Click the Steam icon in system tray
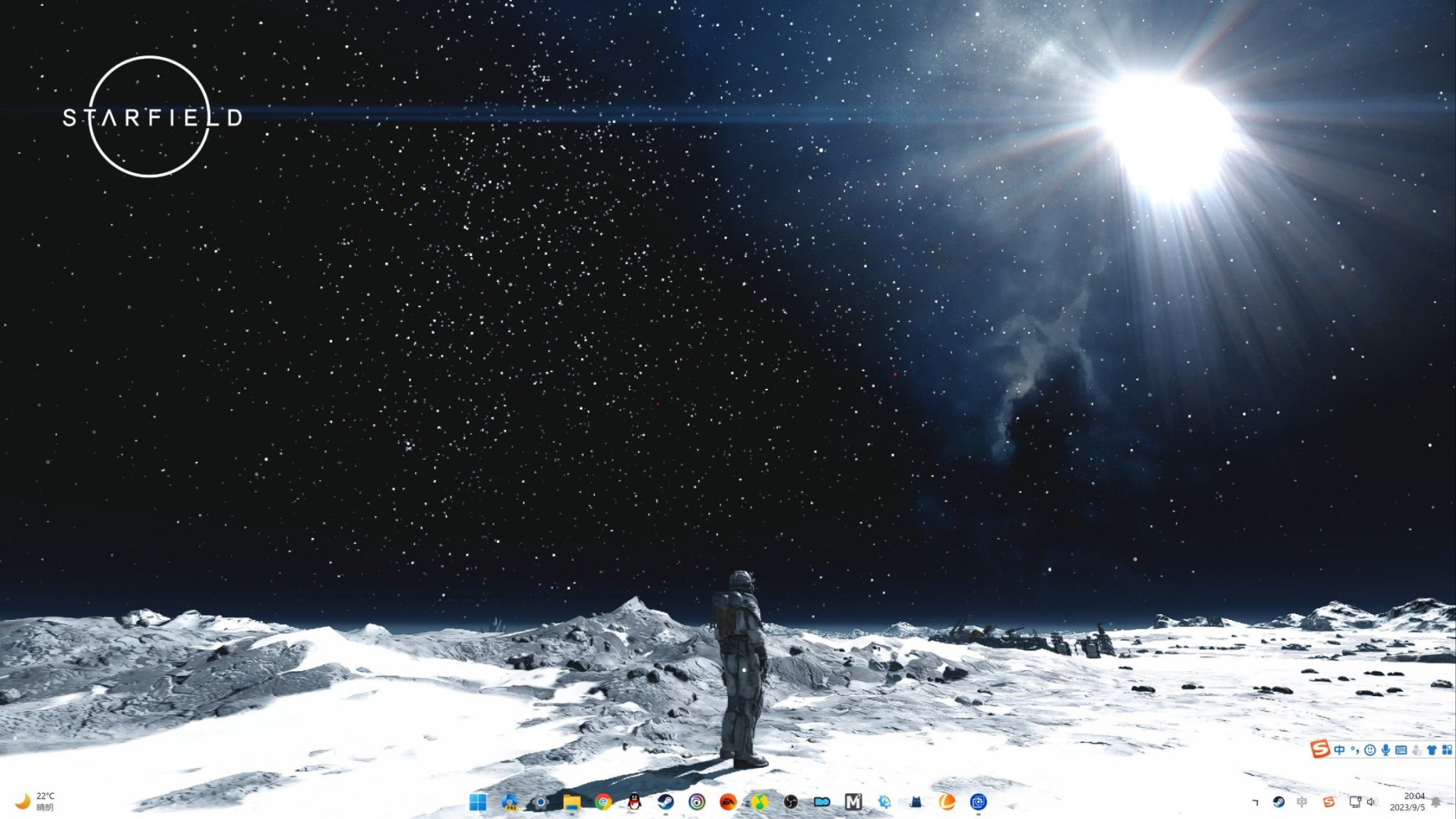This screenshot has width=1456, height=819. point(1278,803)
